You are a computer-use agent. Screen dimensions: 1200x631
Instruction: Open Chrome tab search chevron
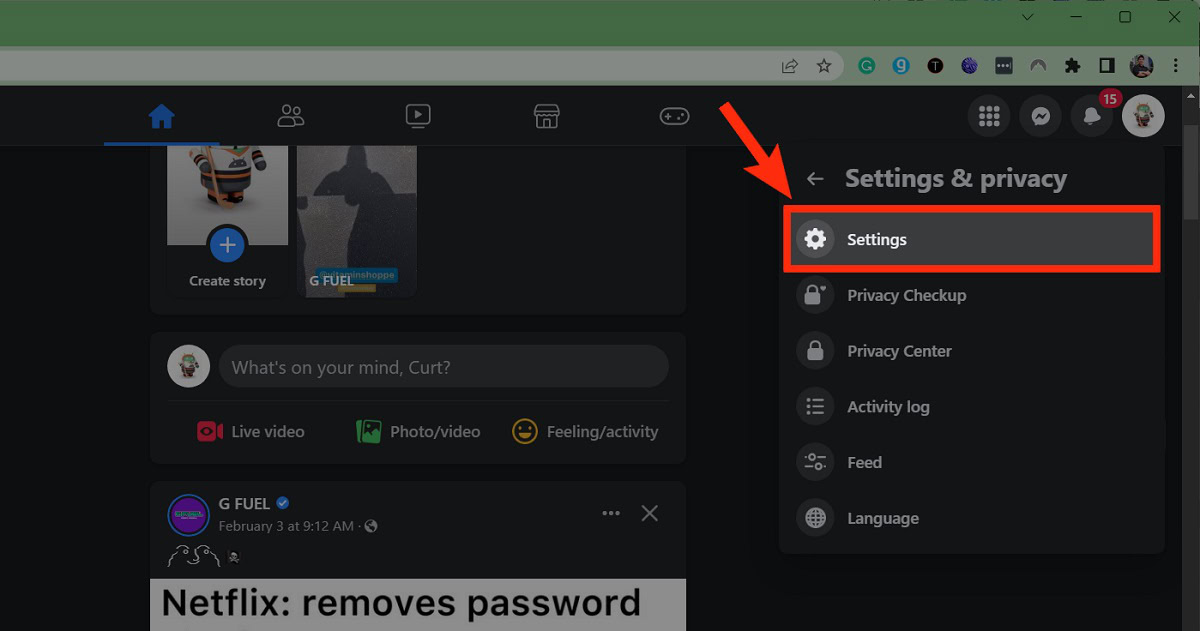coord(1028,17)
